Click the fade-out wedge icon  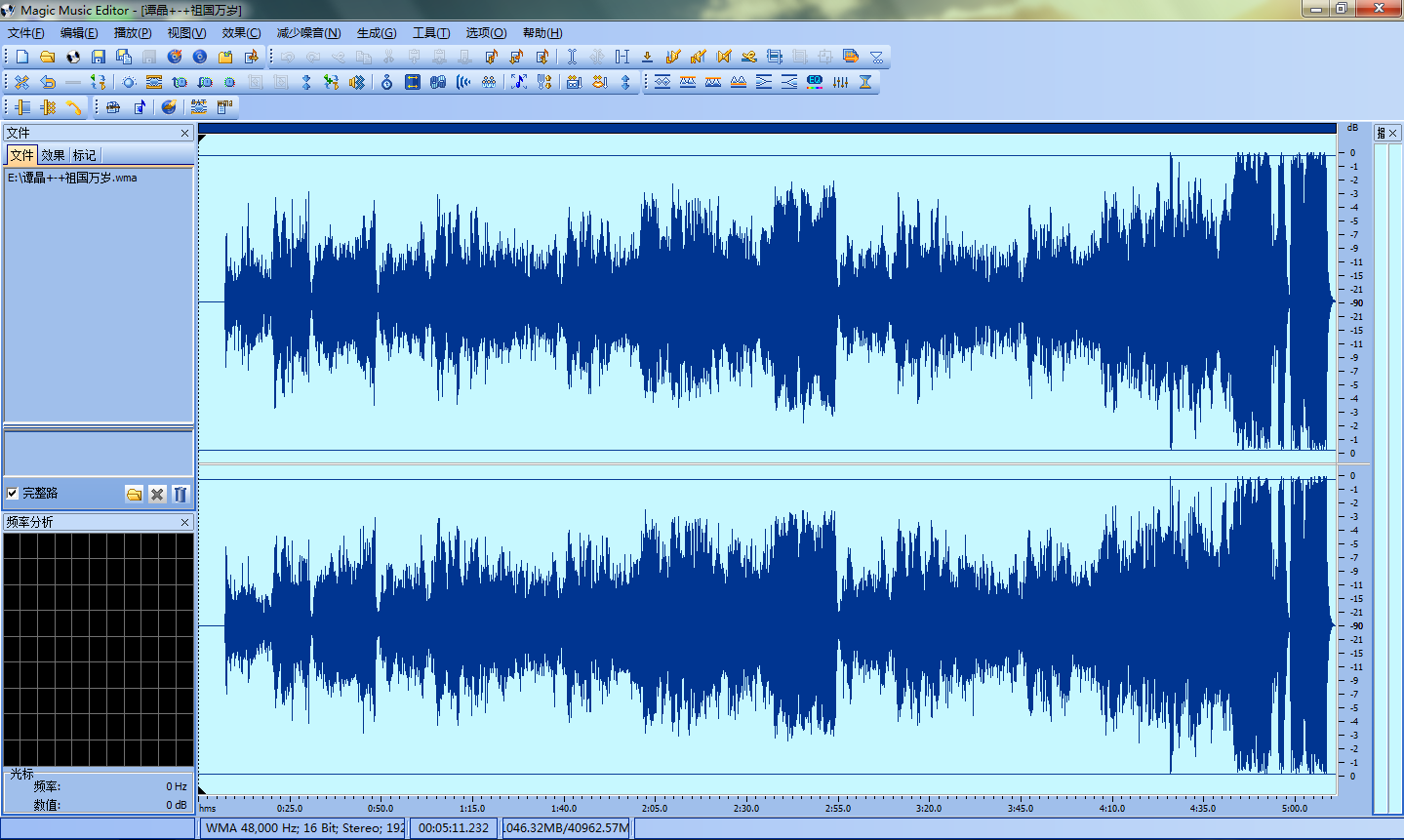pyautogui.click(x=764, y=82)
